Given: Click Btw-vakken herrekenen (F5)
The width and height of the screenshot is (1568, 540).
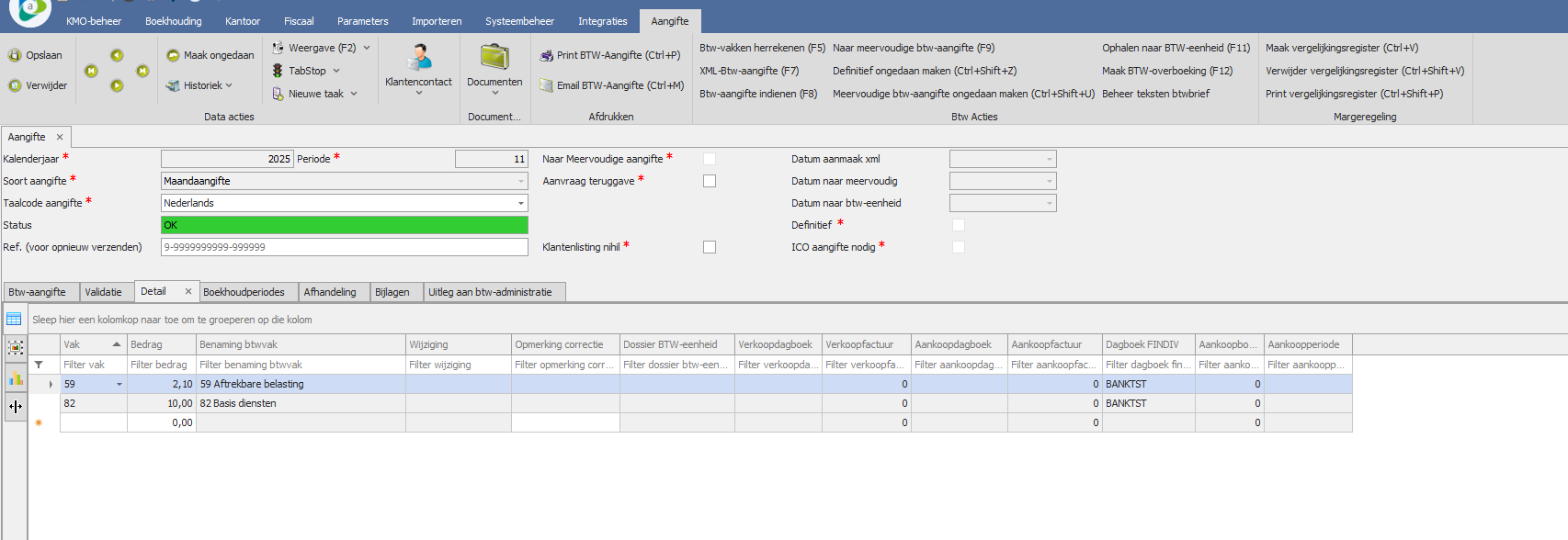Looking at the screenshot, I should 762,48.
